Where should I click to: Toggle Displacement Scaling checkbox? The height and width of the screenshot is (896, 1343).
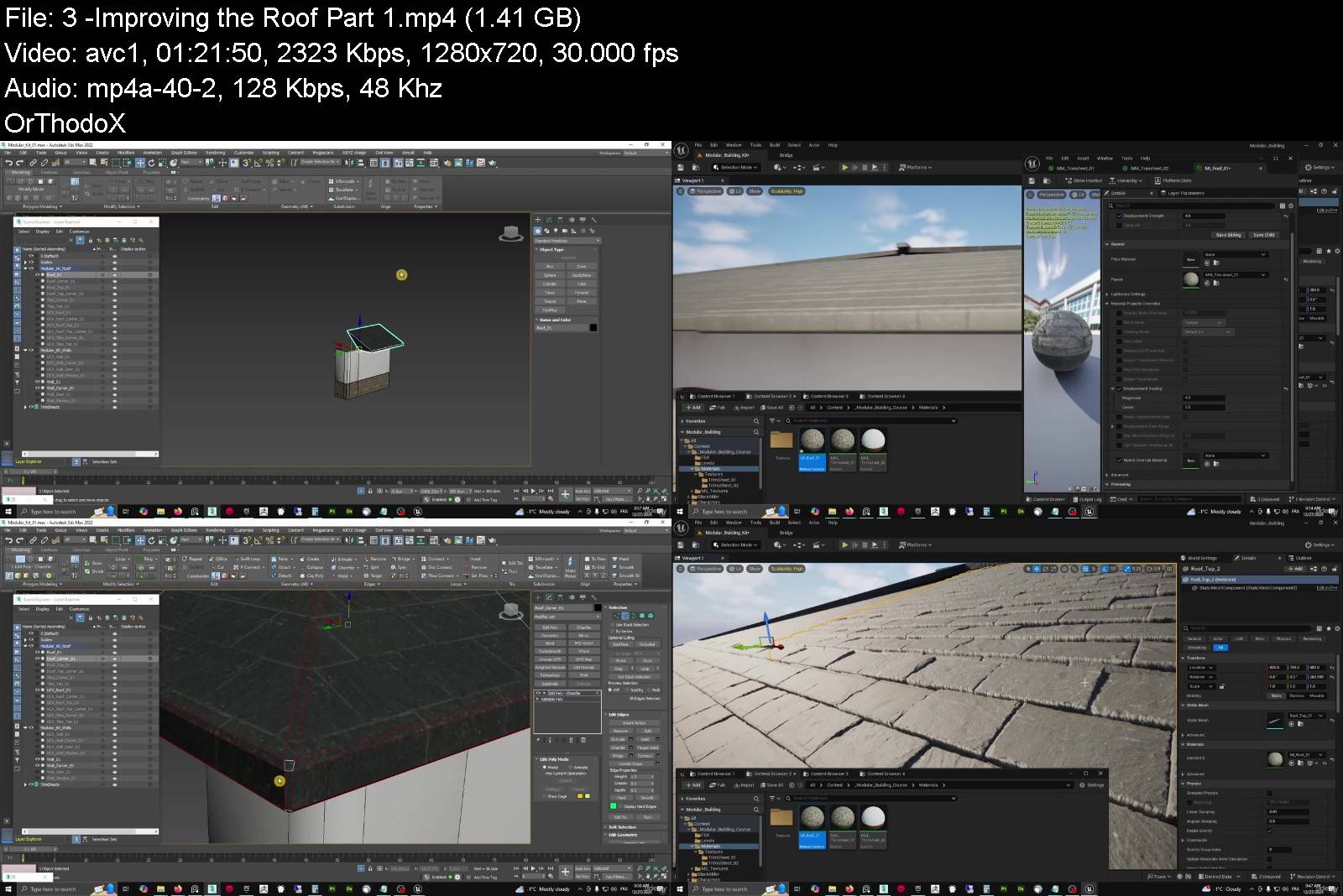1119,388
